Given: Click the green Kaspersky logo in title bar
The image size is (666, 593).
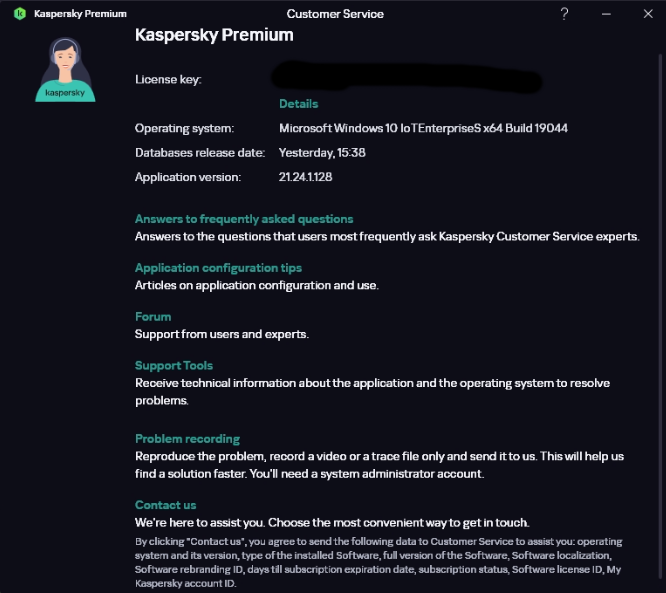Looking at the screenshot, I should click(20, 14).
